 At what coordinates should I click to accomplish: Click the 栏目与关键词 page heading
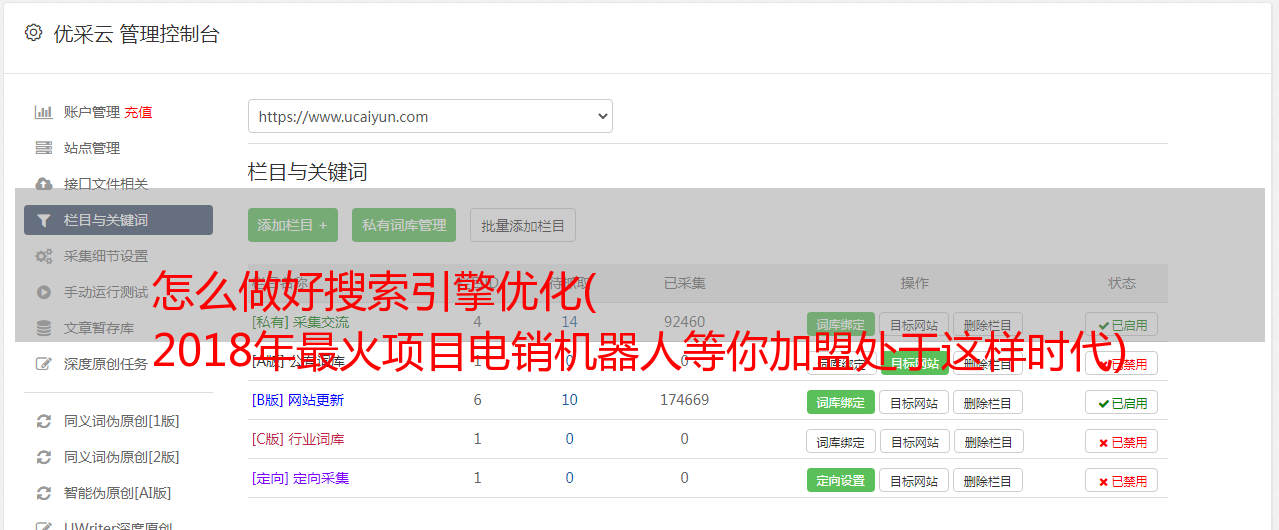coord(308,172)
